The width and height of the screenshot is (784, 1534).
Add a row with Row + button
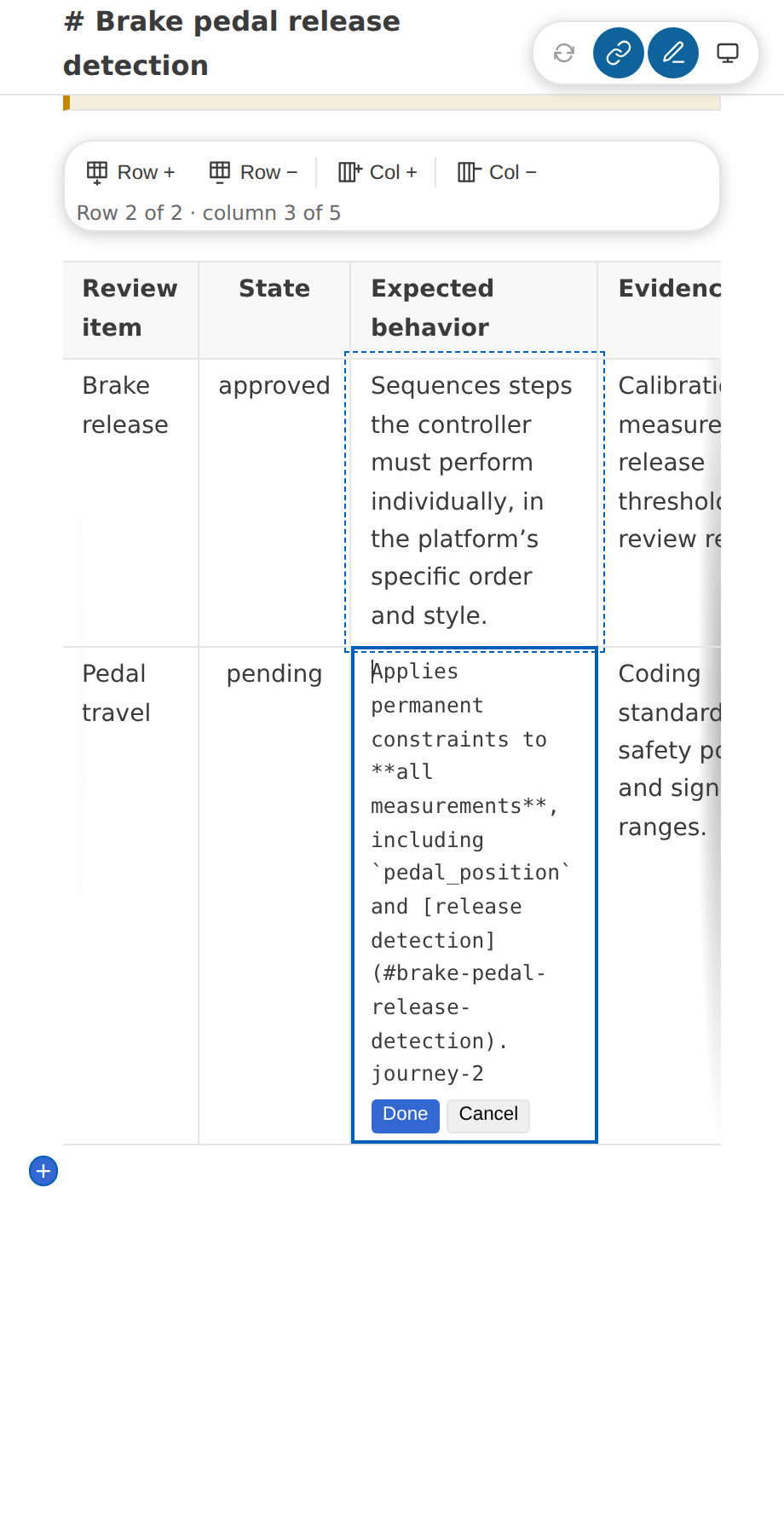[x=131, y=172]
